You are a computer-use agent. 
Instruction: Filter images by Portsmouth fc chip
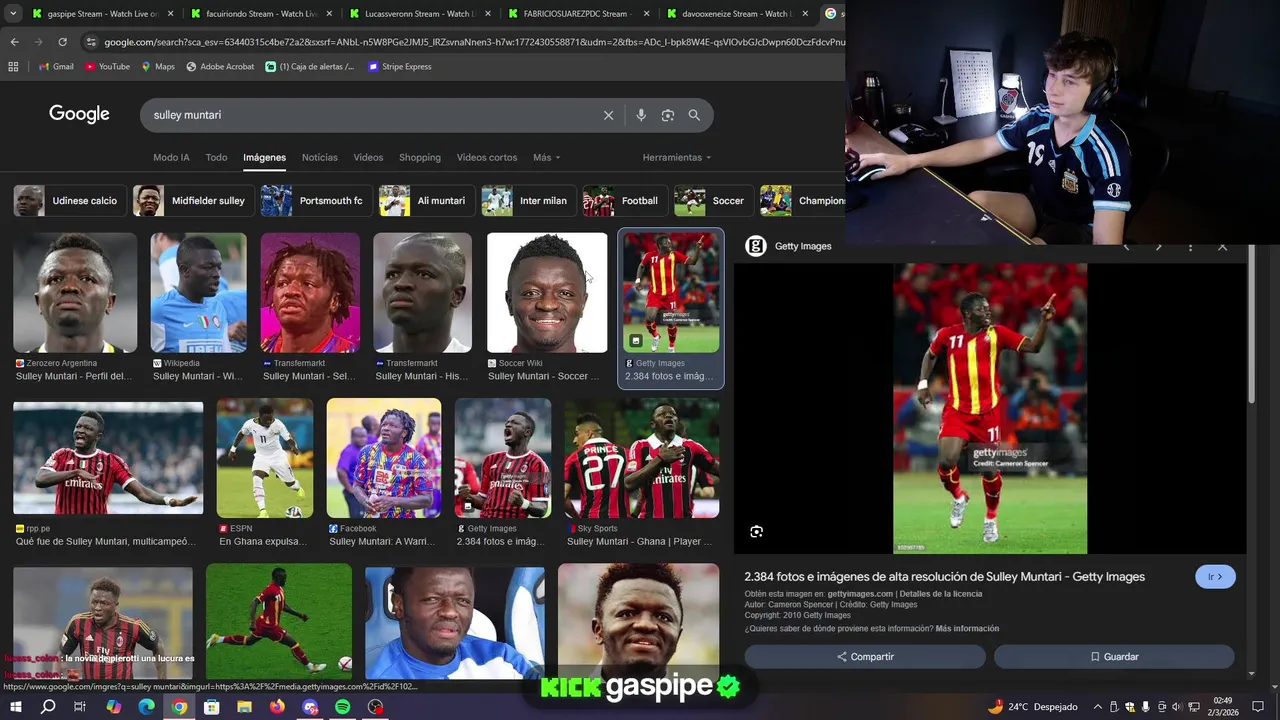315,201
